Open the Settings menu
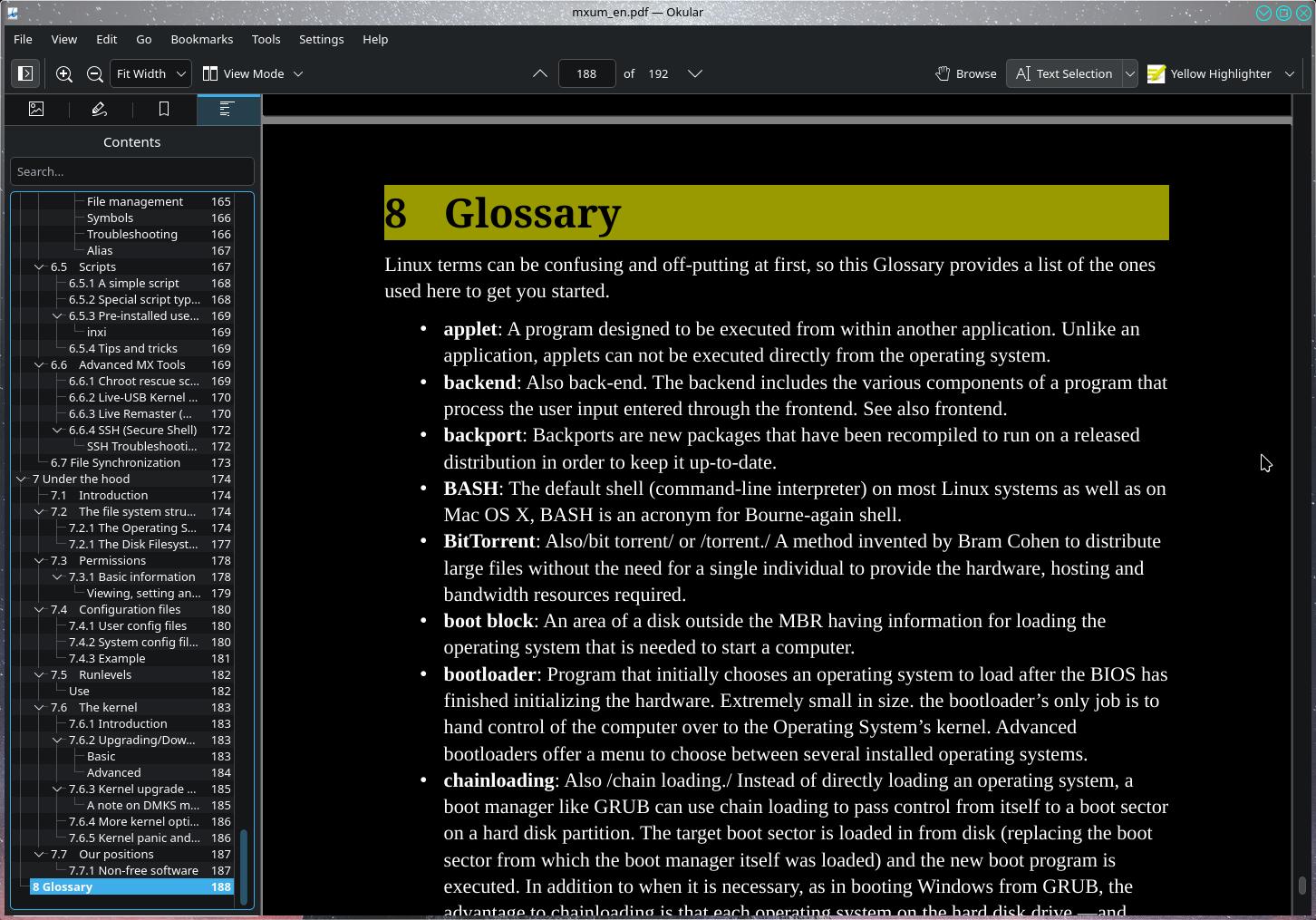Viewport: 1316px width, 920px height. click(321, 39)
